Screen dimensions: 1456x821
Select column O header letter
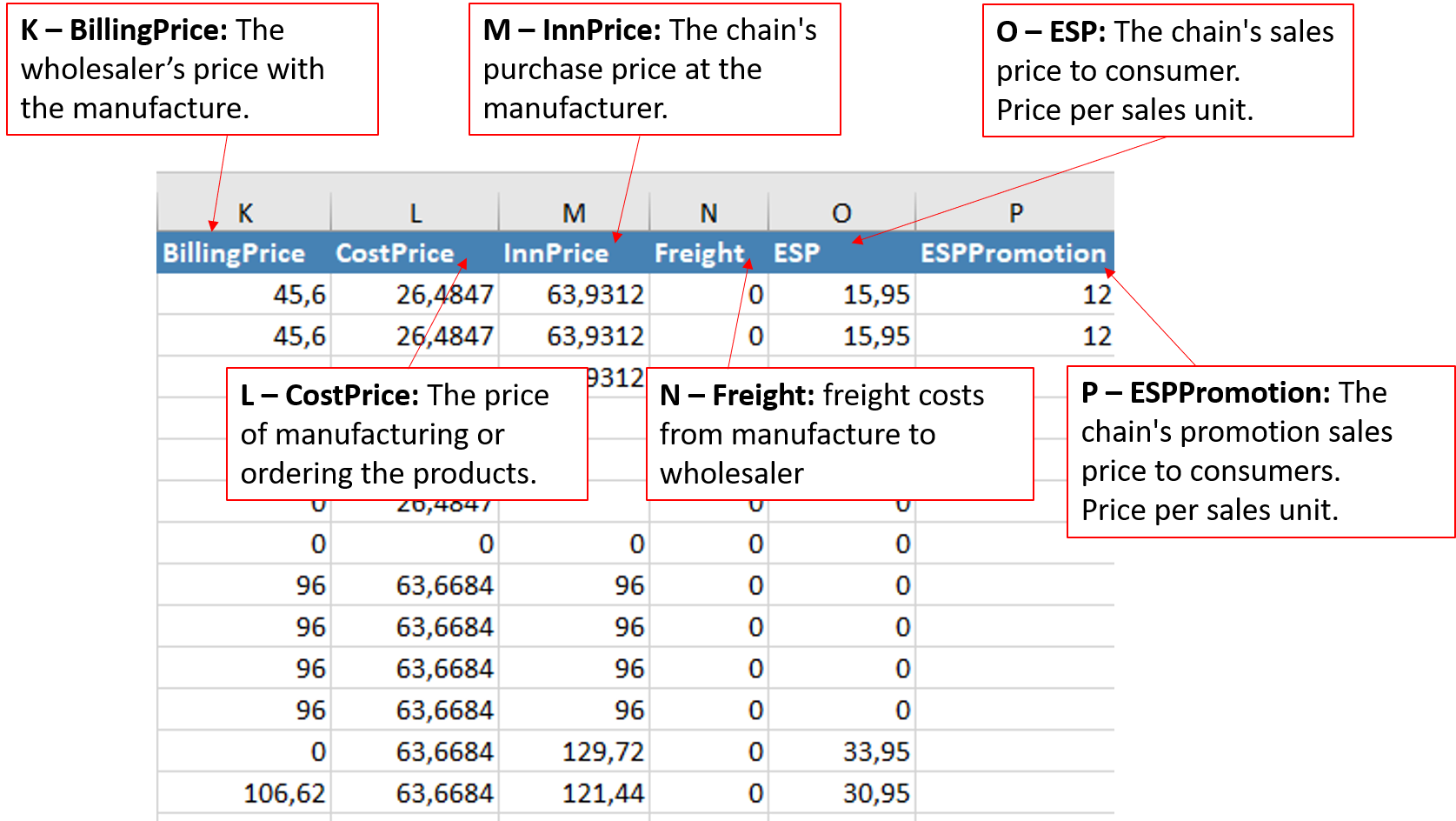(841, 212)
